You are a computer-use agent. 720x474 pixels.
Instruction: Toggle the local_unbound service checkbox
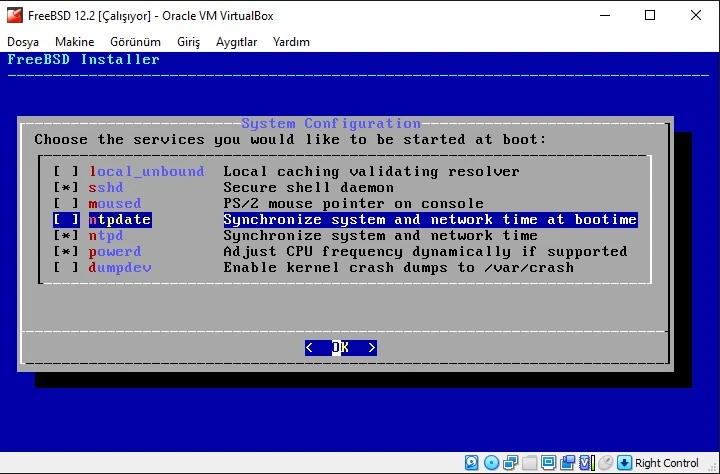tap(66, 172)
